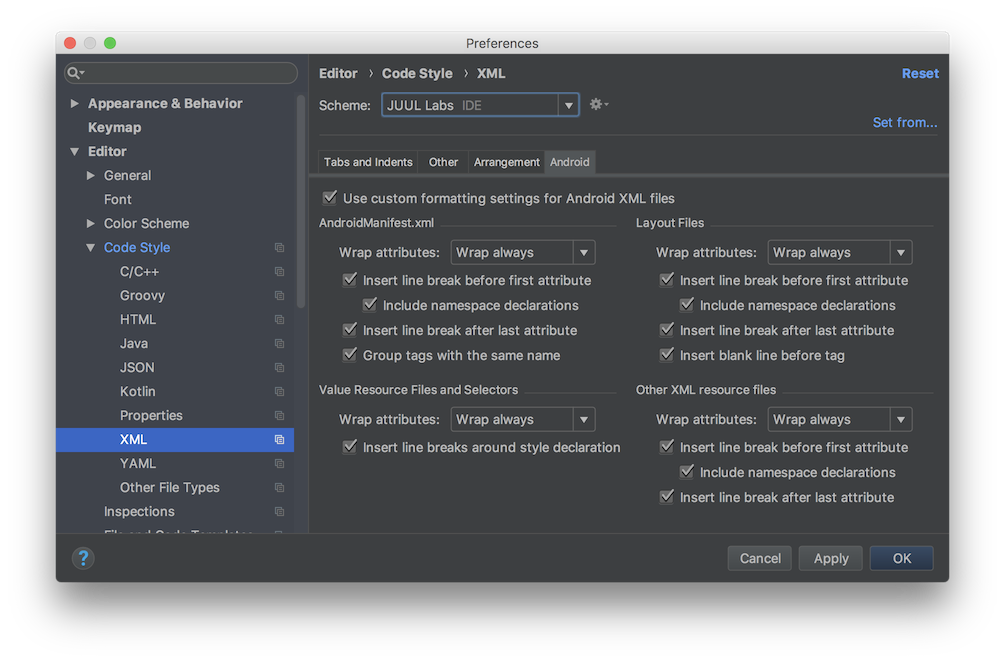The width and height of the screenshot is (1005, 662).
Task: Click copy icon next to Code Style
Action: (279, 247)
